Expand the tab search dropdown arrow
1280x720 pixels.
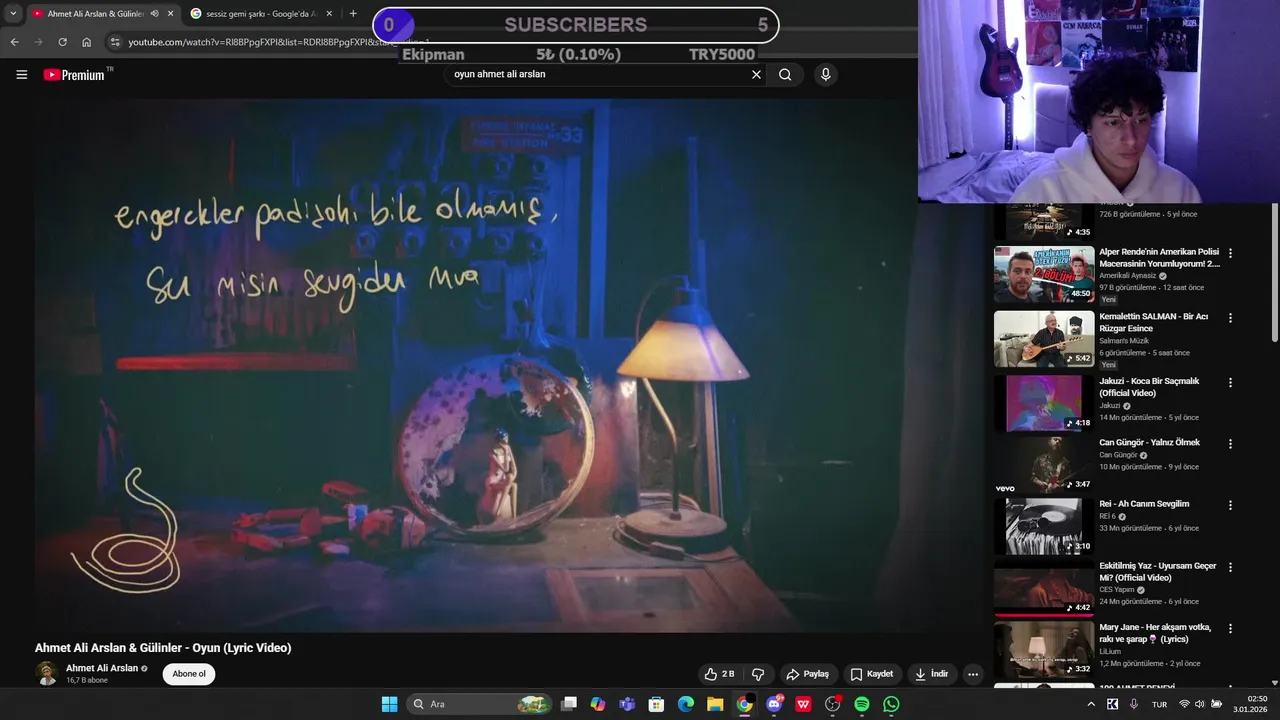coord(13,14)
